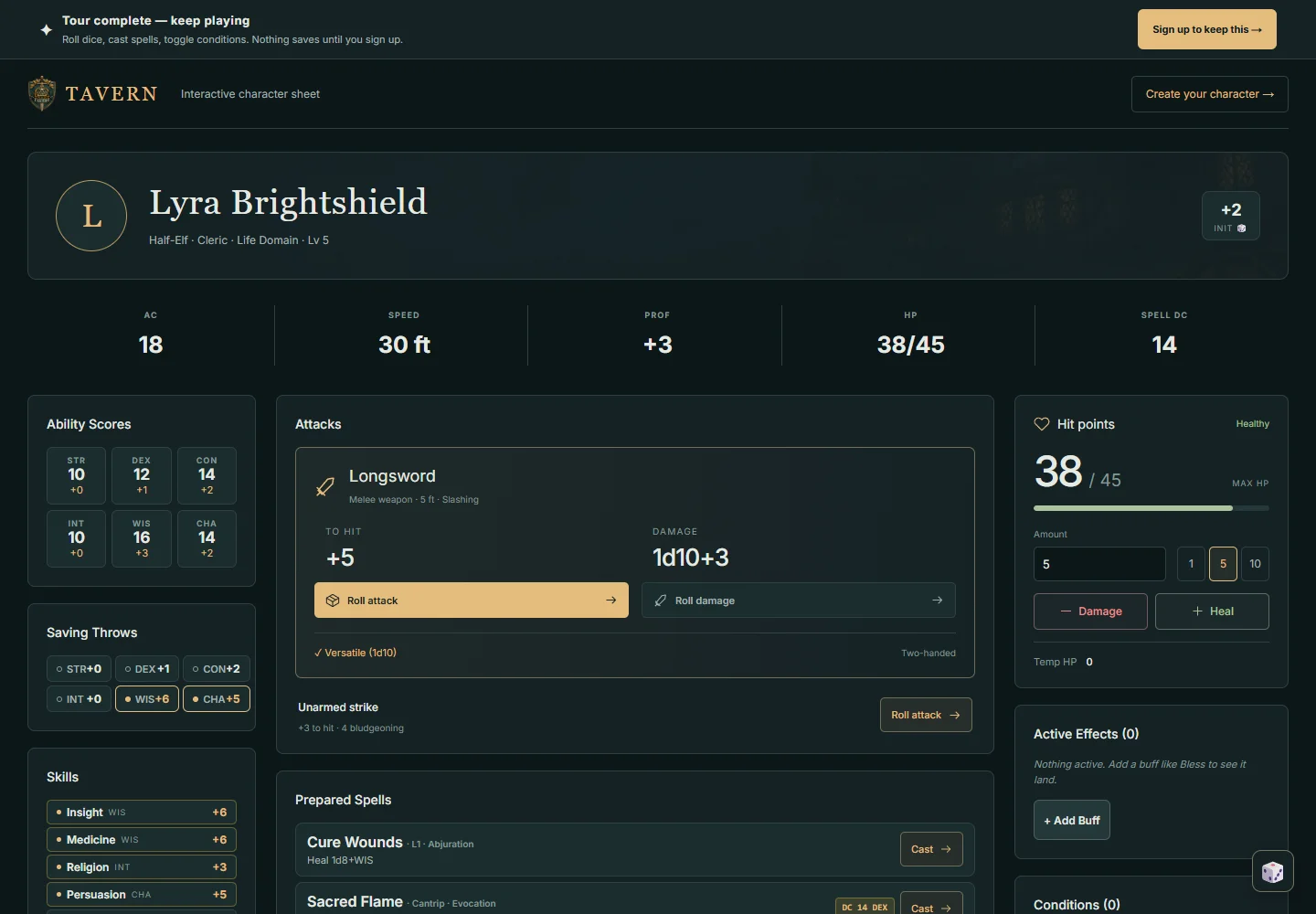The width and height of the screenshot is (1316, 914).
Task: Select amount preset 10
Action: pyautogui.click(x=1255, y=564)
